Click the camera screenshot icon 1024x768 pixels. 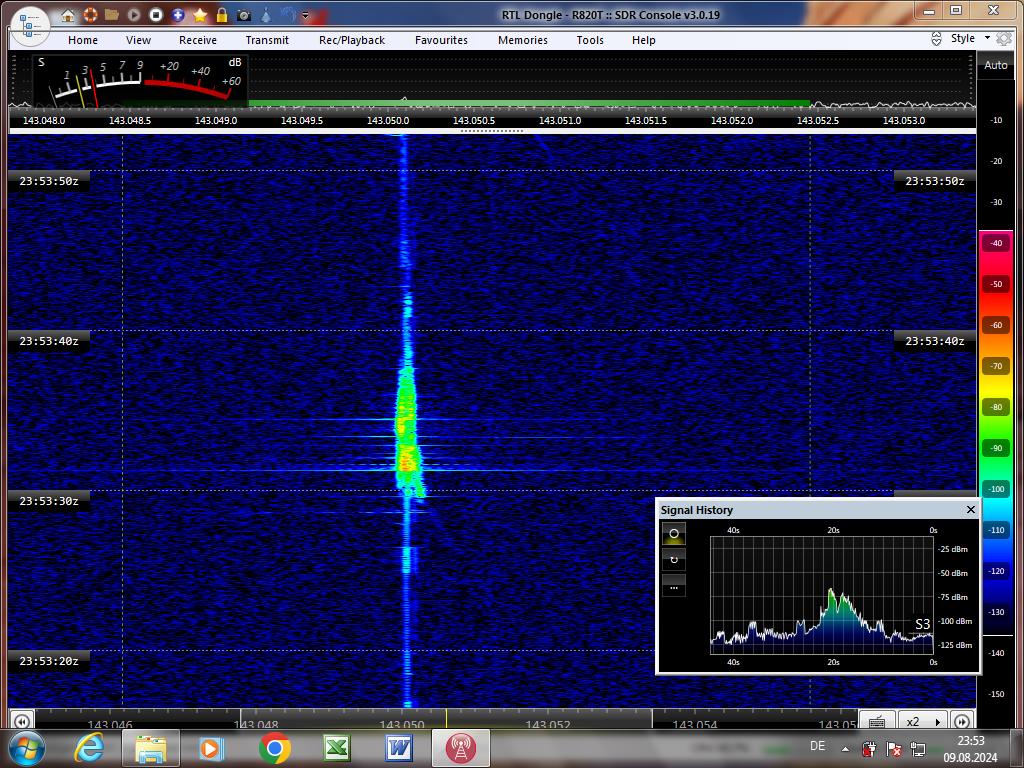(244, 15)
